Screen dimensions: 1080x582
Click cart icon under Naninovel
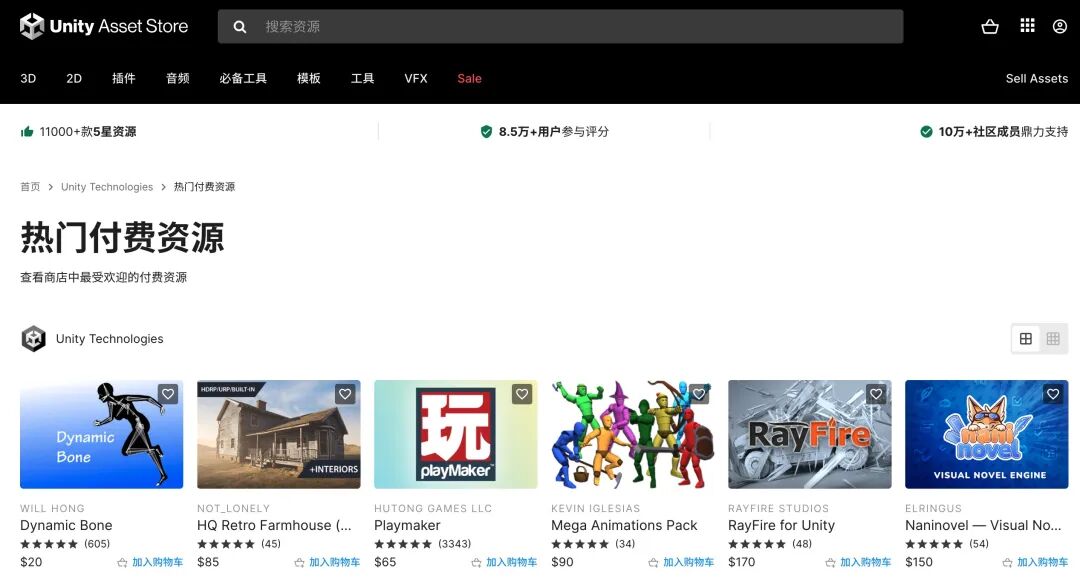[x=1007, y=563]
